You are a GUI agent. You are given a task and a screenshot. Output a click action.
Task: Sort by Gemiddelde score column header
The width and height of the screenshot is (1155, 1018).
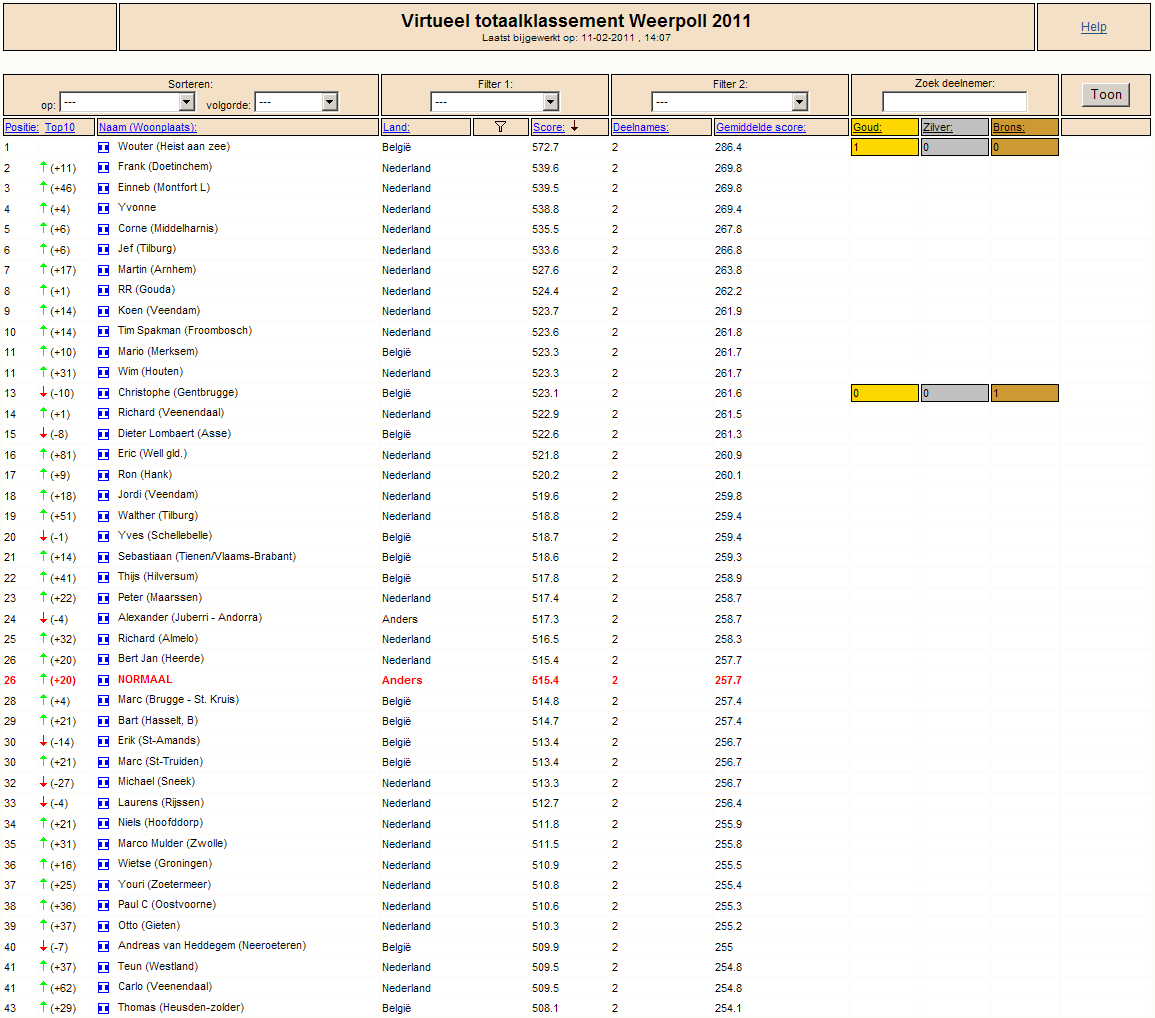pos(761,127)
